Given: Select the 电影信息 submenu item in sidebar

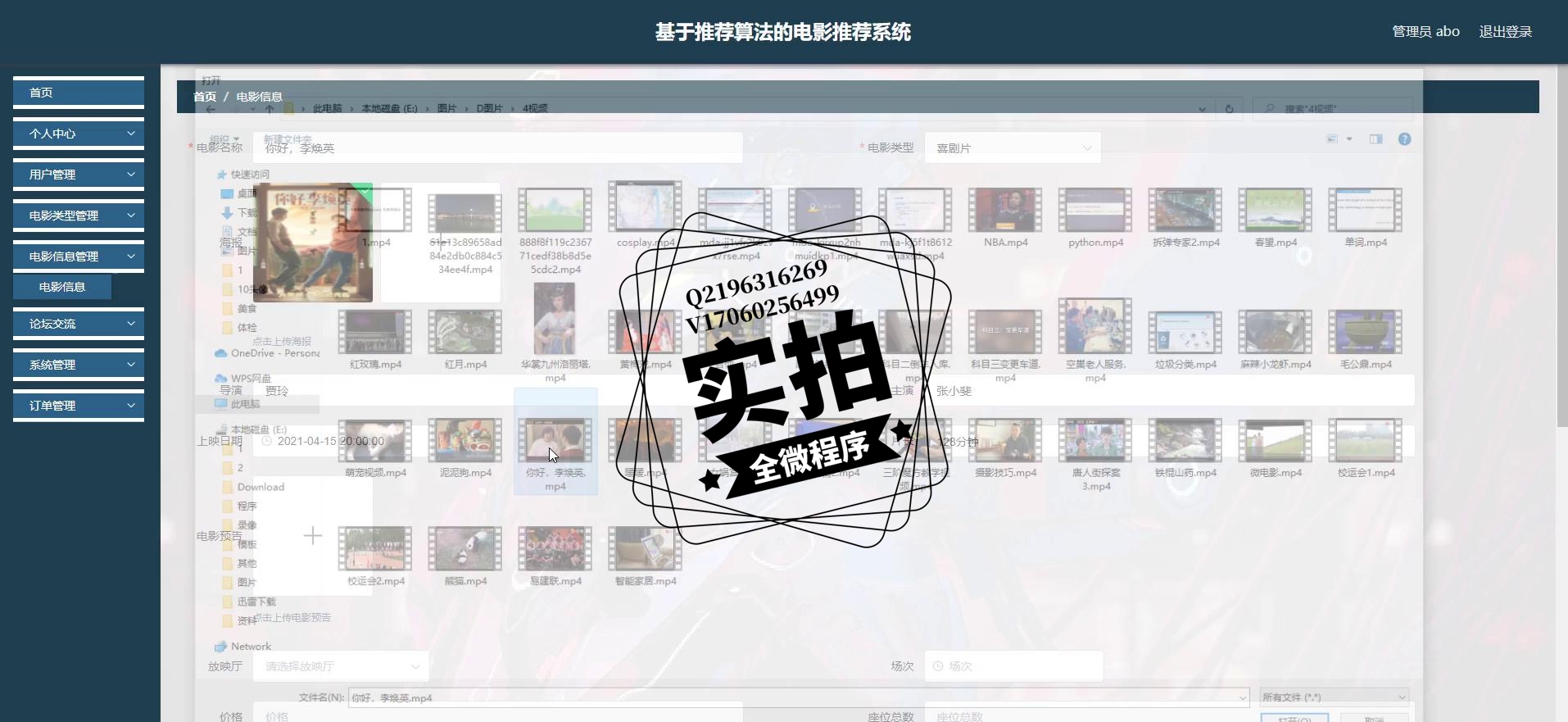Looking at the screenshot, I should (62, 287).
